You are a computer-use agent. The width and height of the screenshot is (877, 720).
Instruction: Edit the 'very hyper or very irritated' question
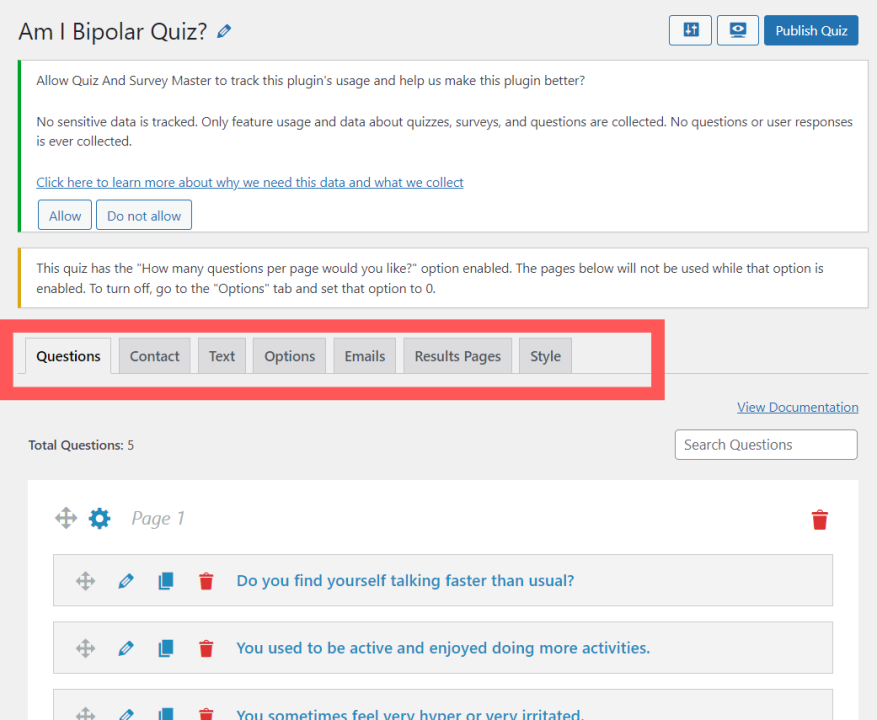pos(125,713)
